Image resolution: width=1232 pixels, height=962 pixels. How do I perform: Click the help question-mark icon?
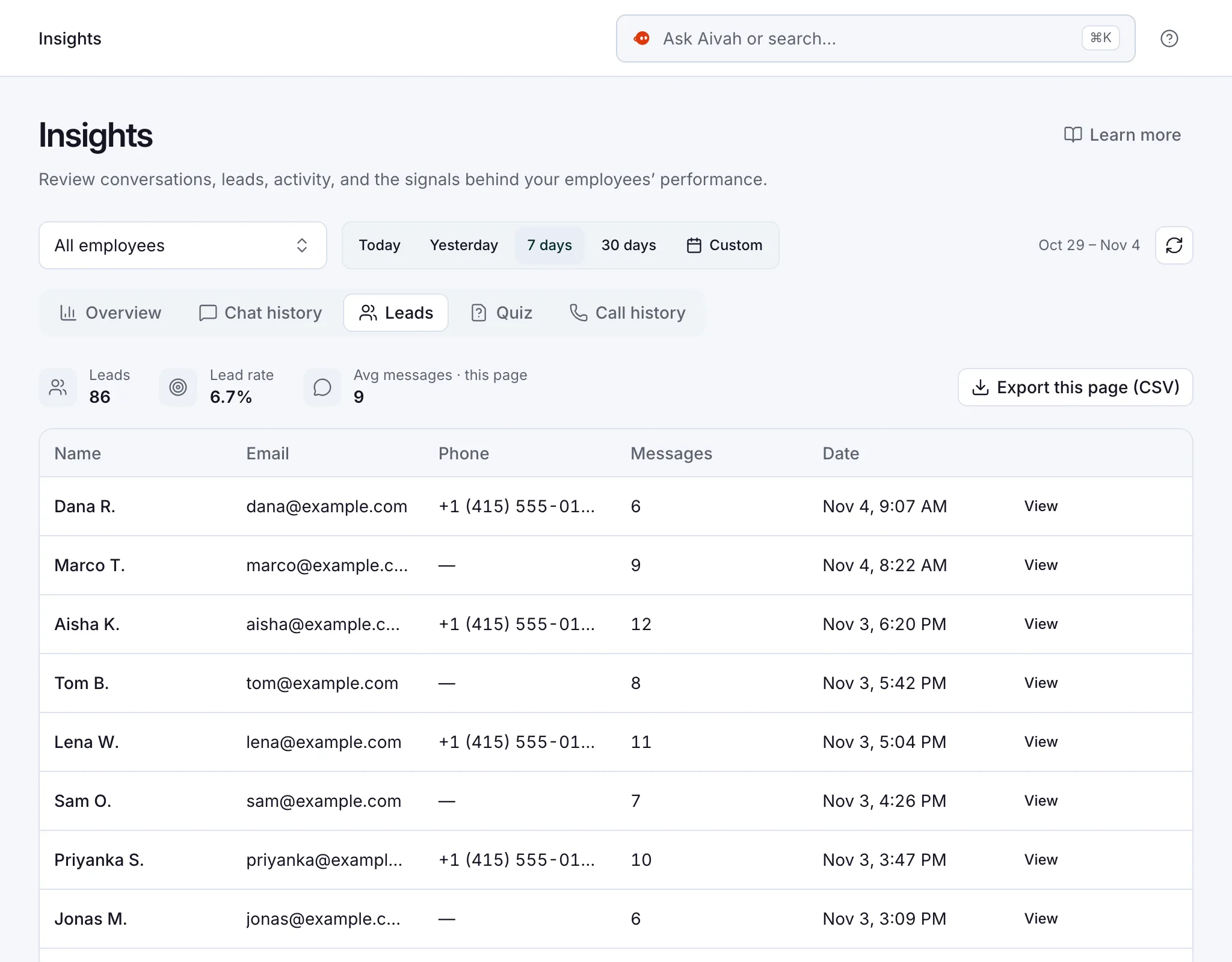[1169, 38]
